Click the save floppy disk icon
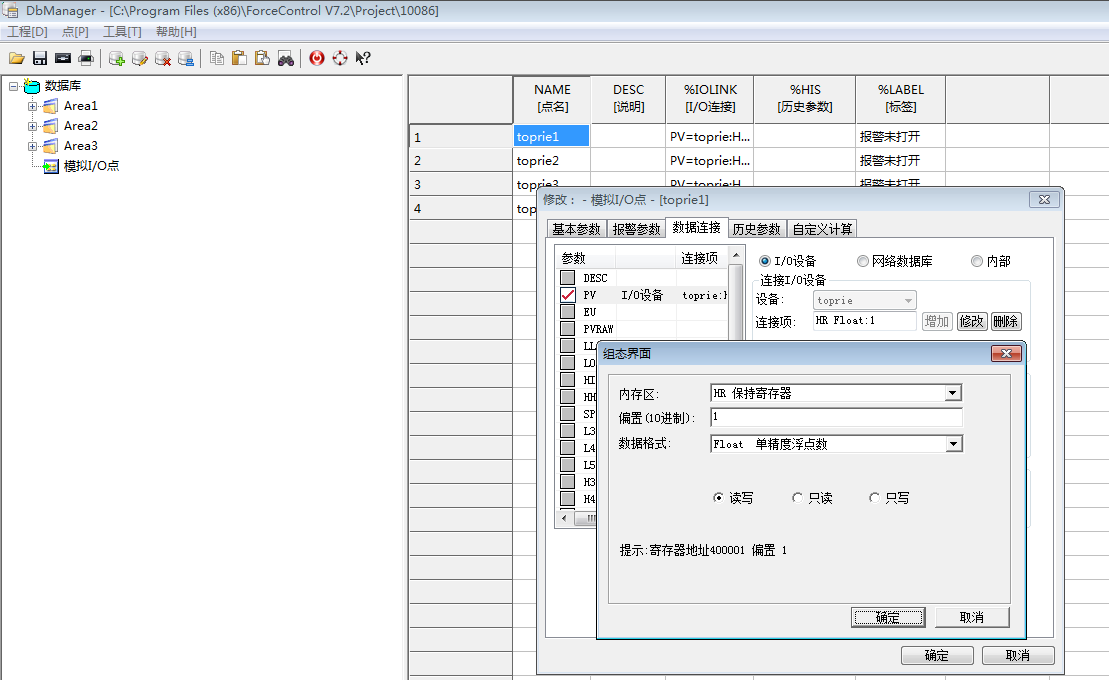Viewport: 1109px width, 680px height. click(x=40, y=58)
